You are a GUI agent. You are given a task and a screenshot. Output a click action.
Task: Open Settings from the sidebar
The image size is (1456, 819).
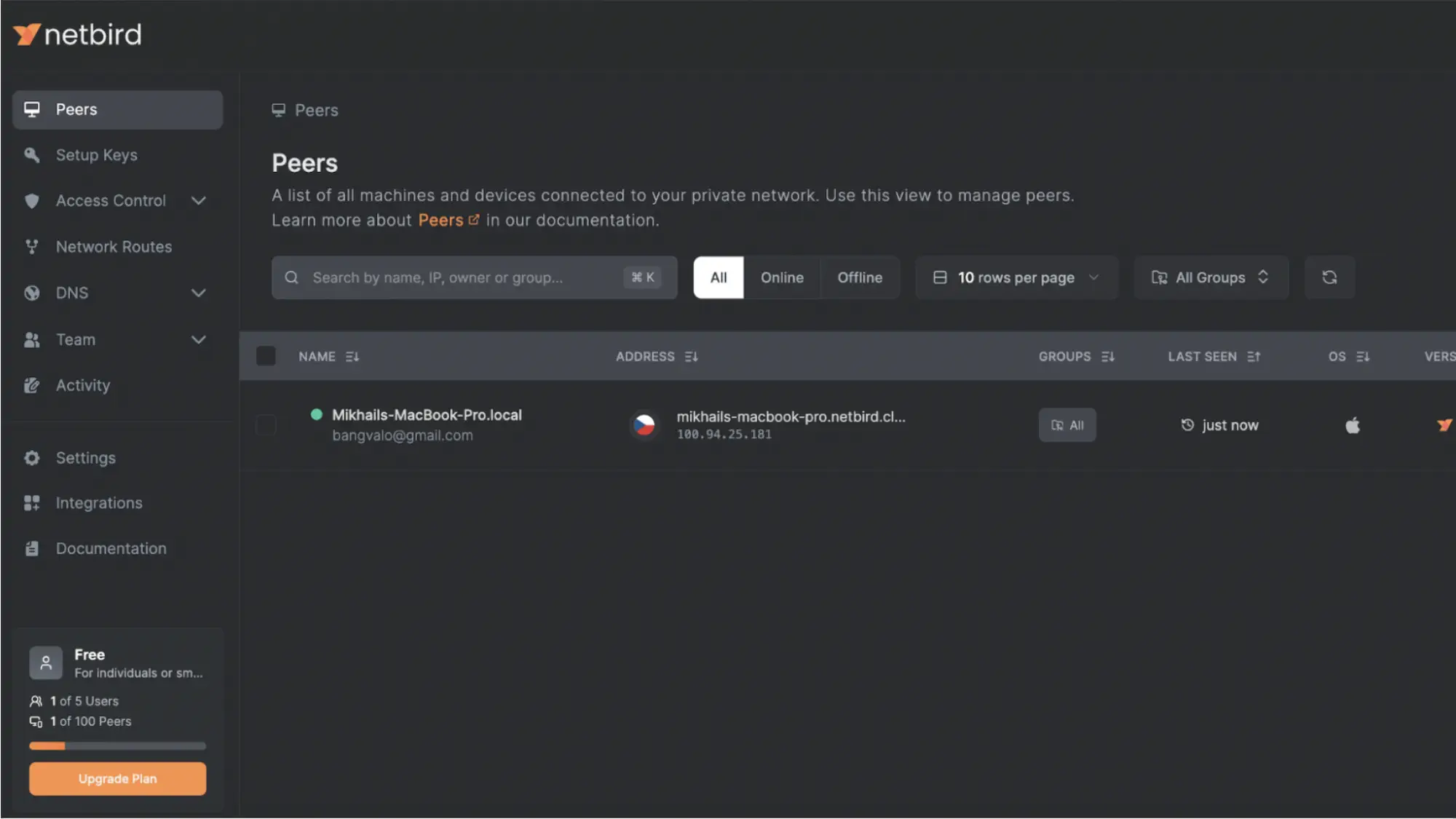point(85,458)
